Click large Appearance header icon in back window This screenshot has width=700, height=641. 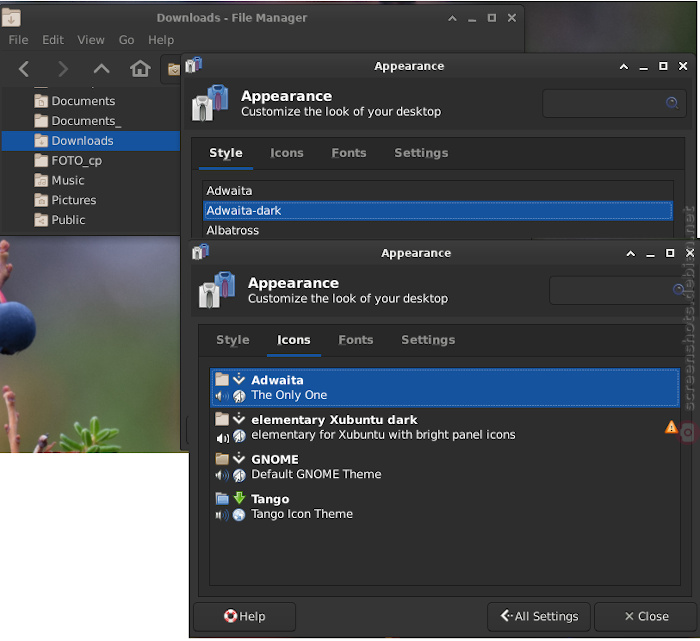(x=210, y=103)
